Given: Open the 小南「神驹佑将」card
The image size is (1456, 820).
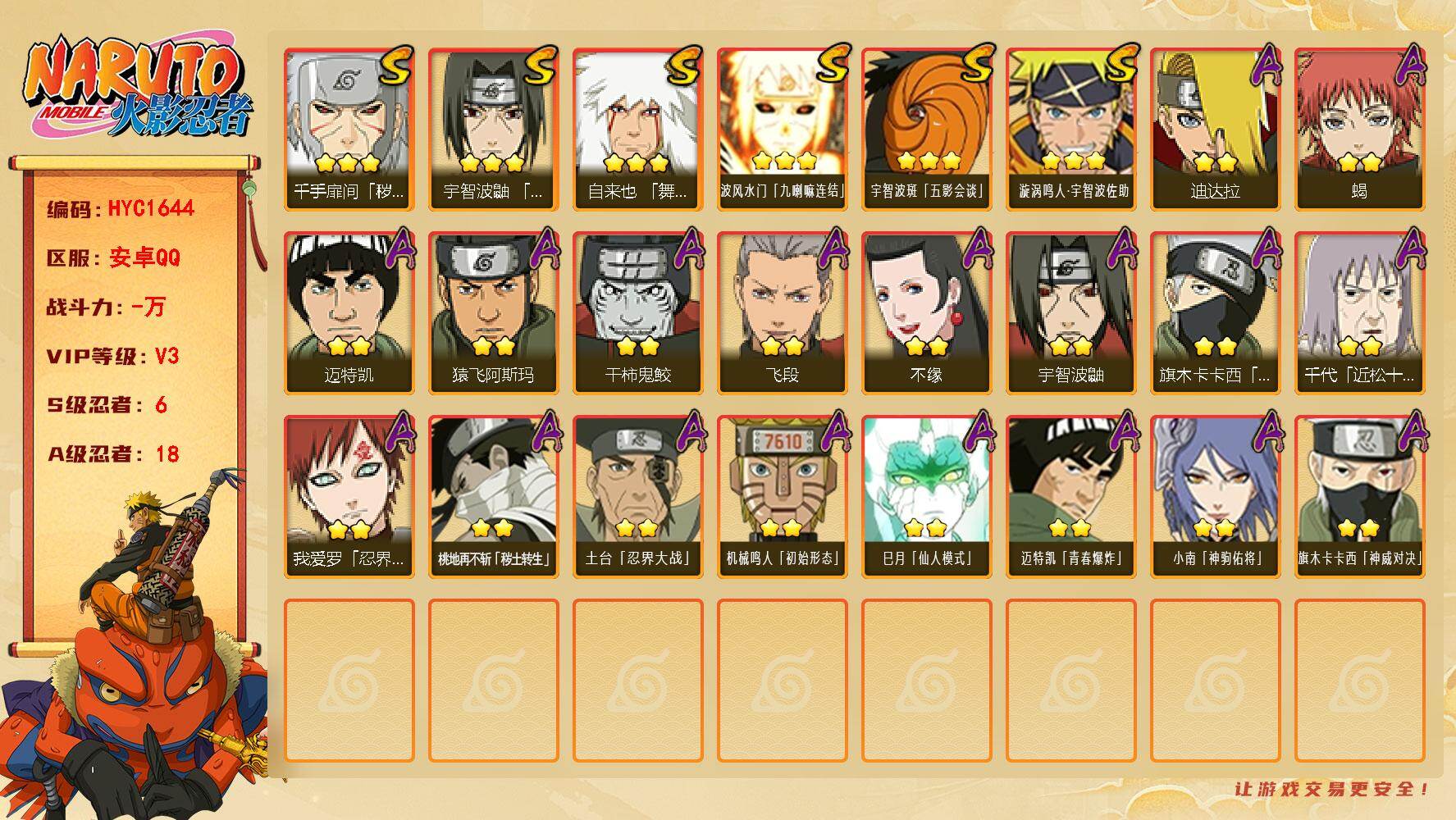Looking at the screenshot, I should (x=1215, y=497).
